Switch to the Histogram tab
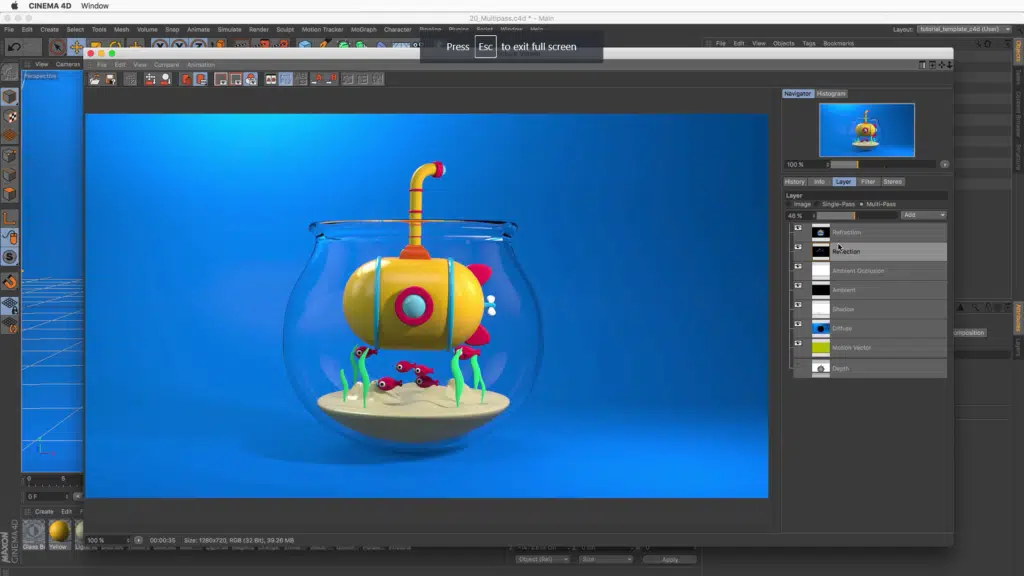1024x576 pixels. pos(831,93)
